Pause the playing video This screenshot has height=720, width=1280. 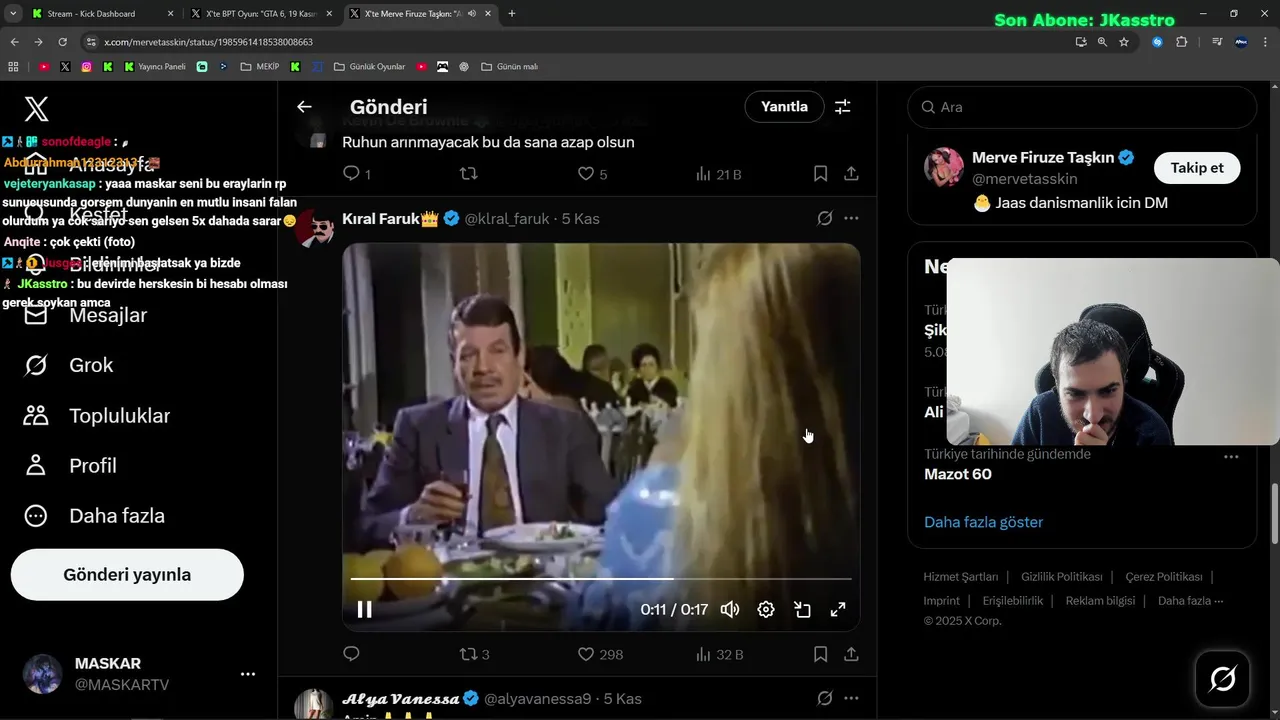tap(365, 609)
